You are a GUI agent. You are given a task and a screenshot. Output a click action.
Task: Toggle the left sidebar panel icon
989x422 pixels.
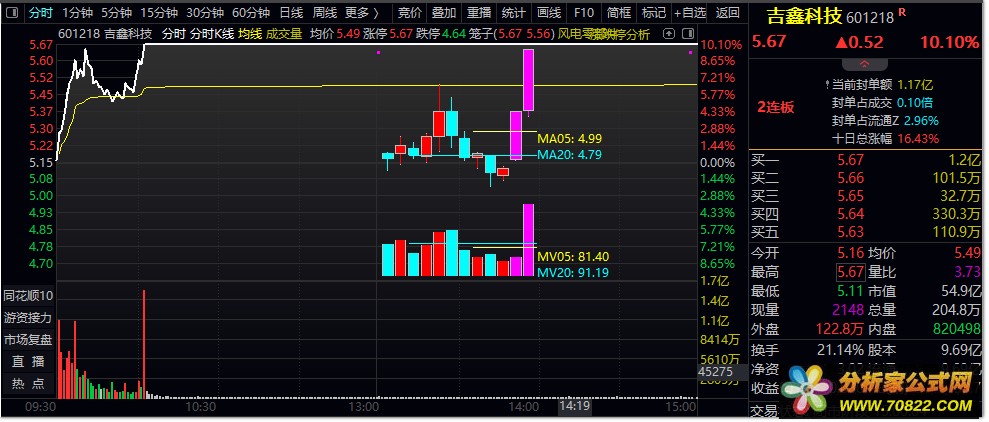point(12,12)
